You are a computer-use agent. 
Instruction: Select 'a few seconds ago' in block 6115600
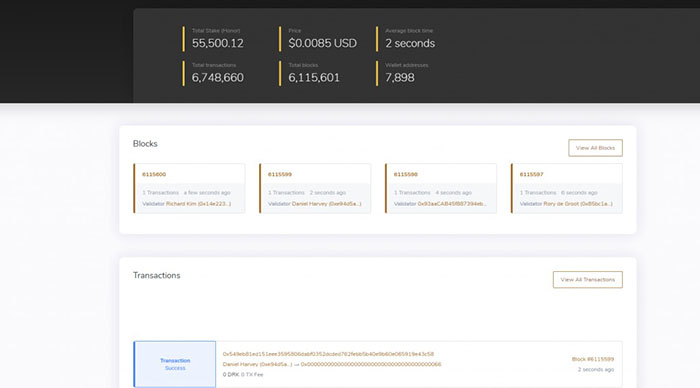pyautogui.click(x=207, y=192)
